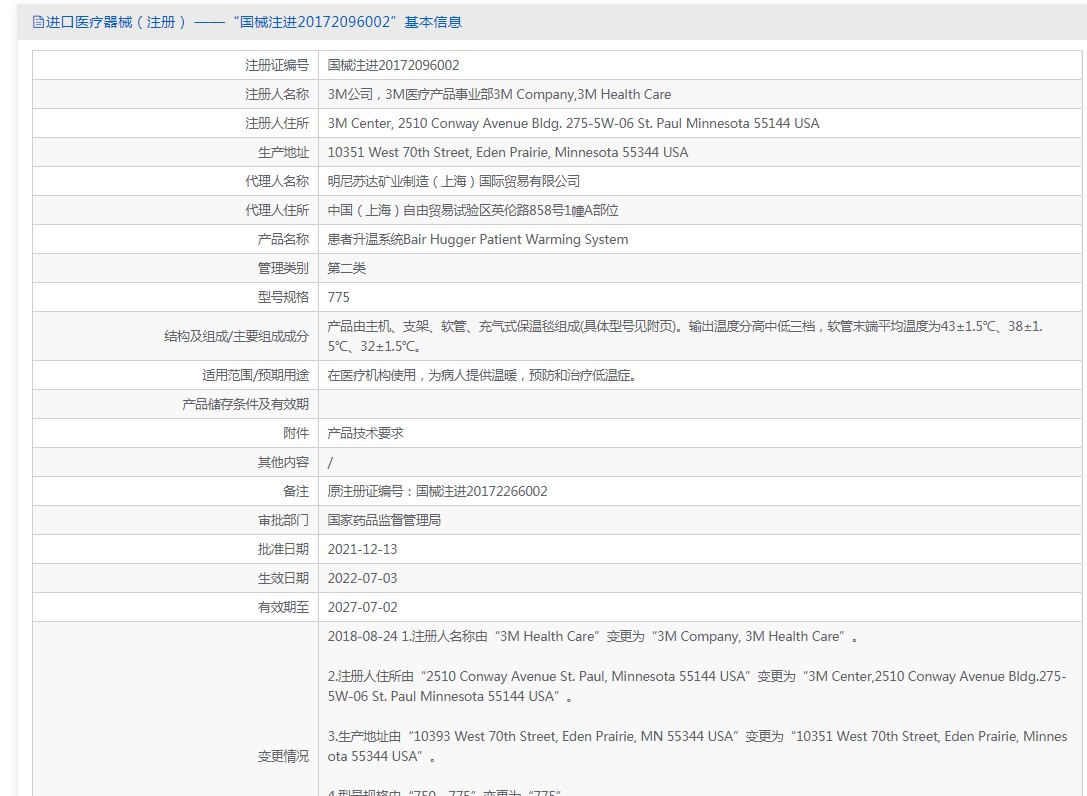Select production address 10351 West 70th Street value
The image size is (1087, 796).
[x=507, y=153]
